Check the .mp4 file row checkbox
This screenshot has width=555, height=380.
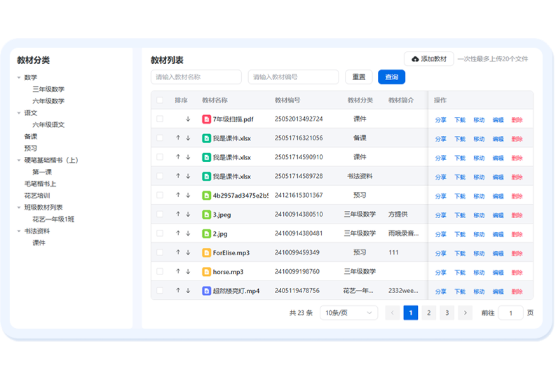(160, 291)
